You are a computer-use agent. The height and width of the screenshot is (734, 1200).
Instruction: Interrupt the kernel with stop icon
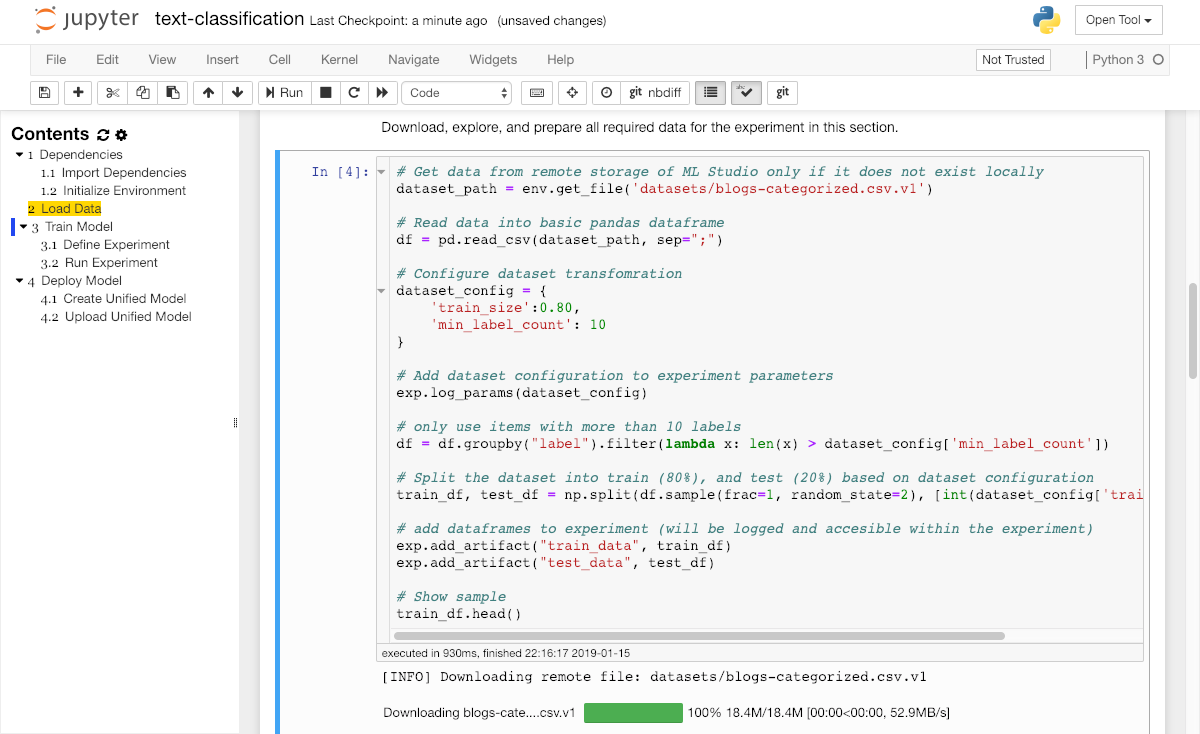tap(325, 93)
